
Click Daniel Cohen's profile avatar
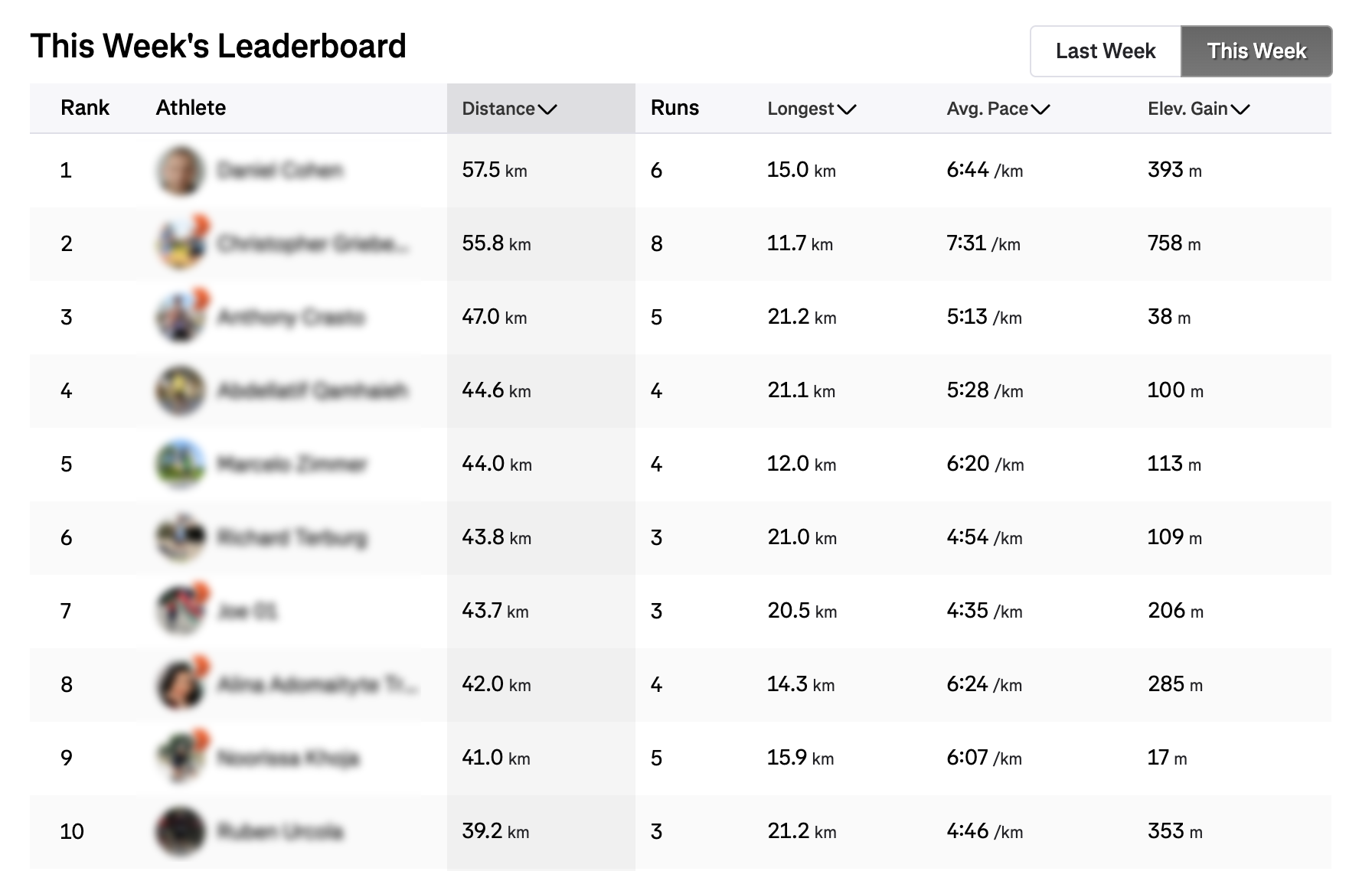[180, 170]
